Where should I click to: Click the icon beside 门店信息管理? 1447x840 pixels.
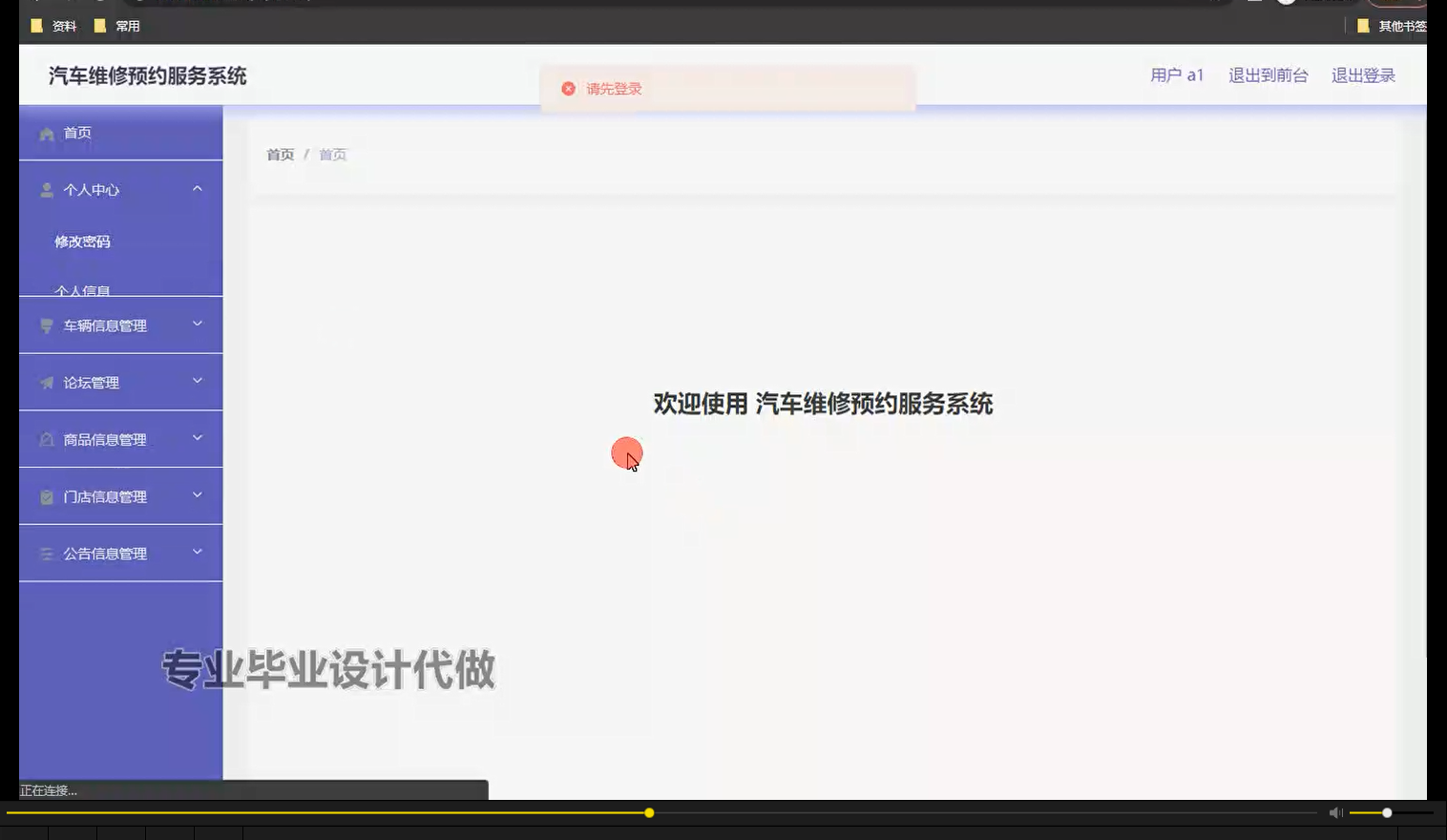(47, 496)
